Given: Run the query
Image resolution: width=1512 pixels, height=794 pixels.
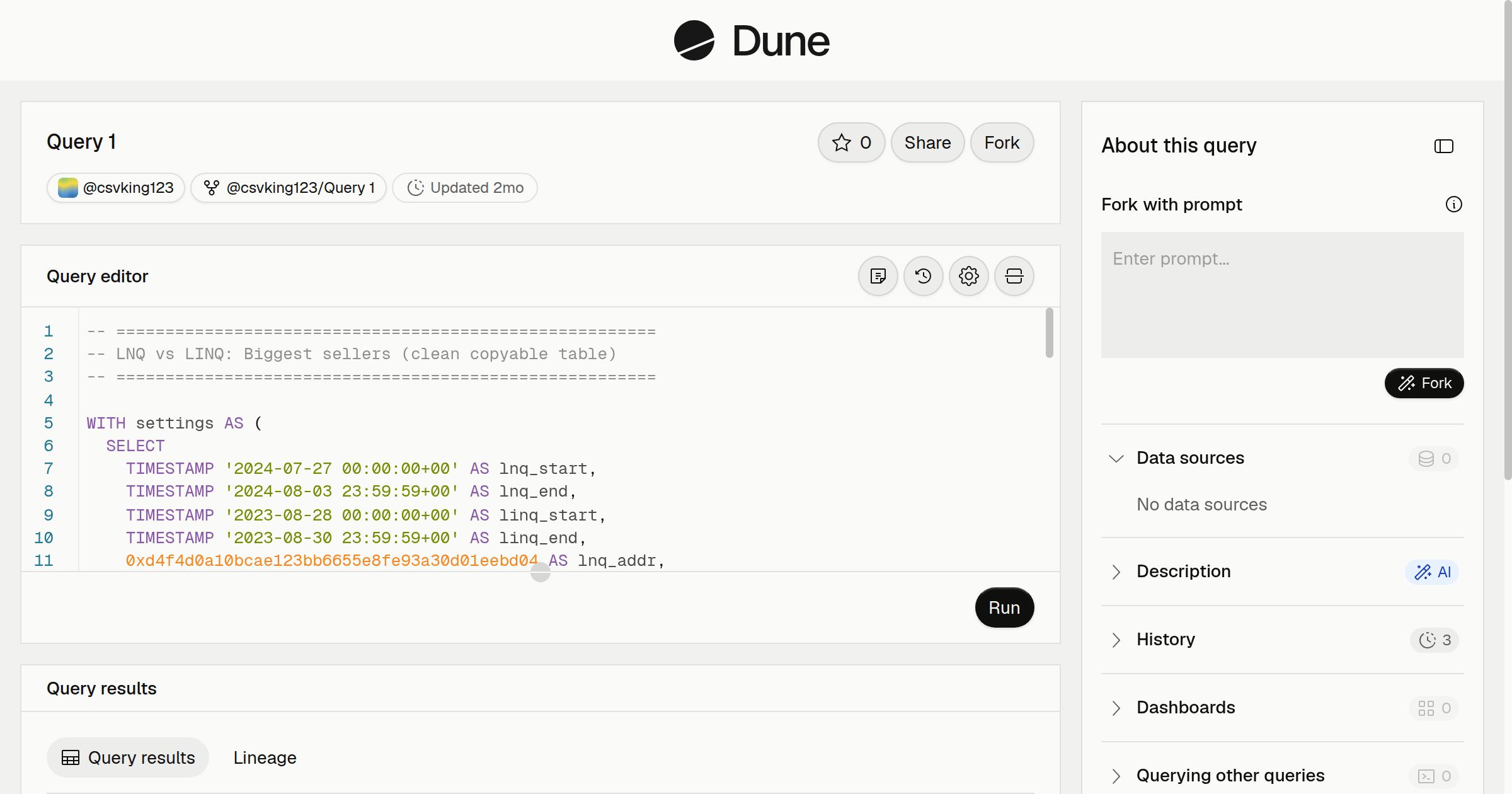Looking at the screenshot, I should [1004, 607].
